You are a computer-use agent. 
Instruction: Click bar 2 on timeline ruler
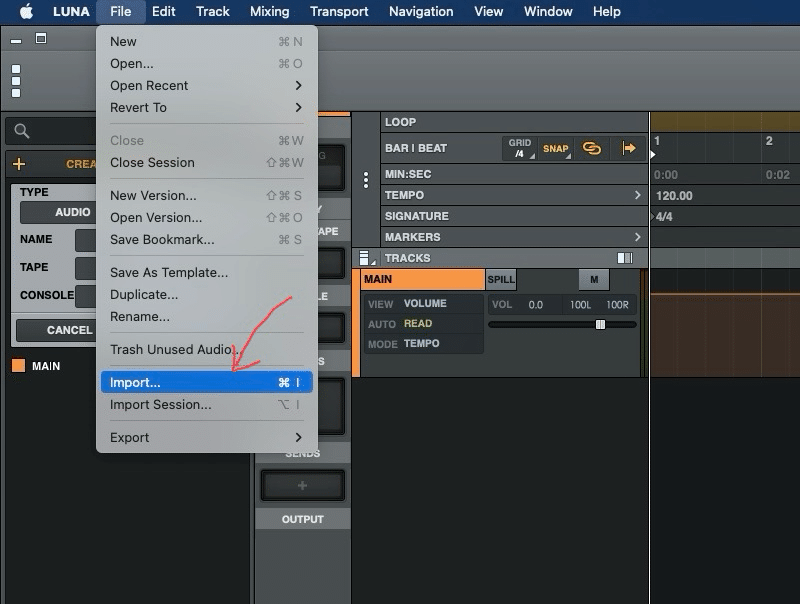click(768, 141)
